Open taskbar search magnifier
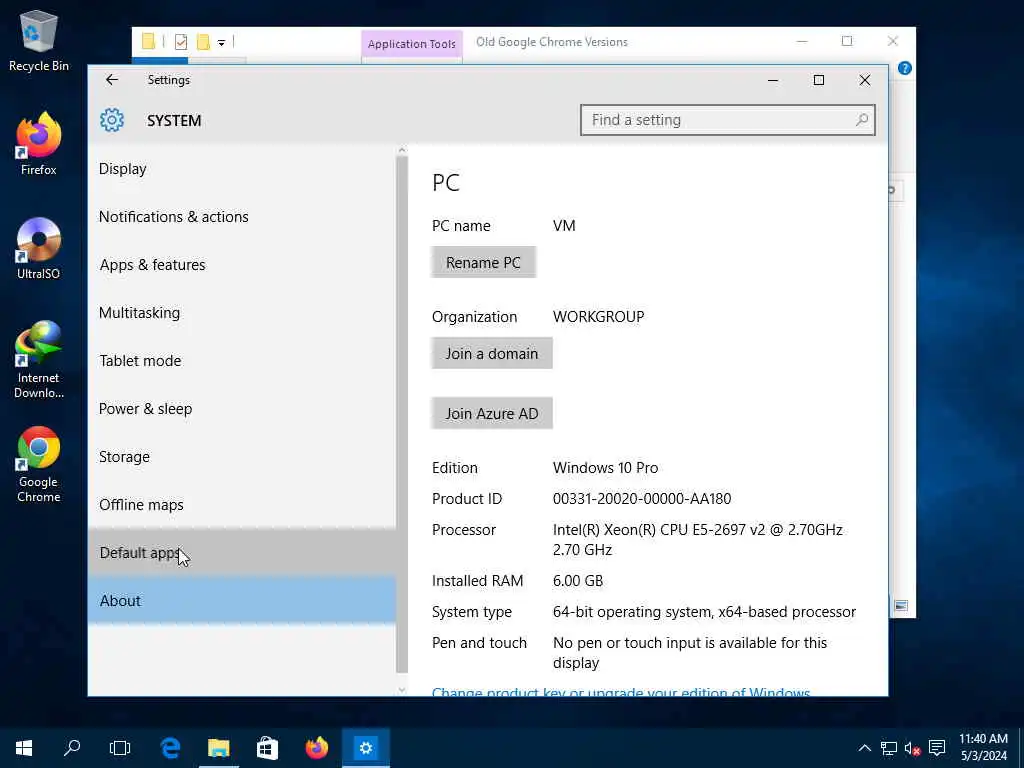Image resolution: width=1024 pixels, height=768 pixels. click(72, 748)
